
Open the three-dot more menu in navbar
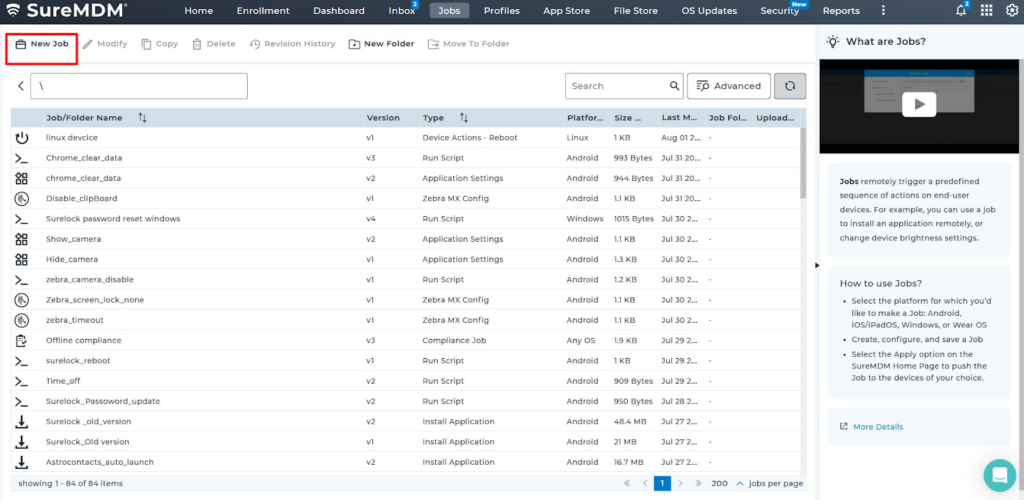click(x=882, y=11)
